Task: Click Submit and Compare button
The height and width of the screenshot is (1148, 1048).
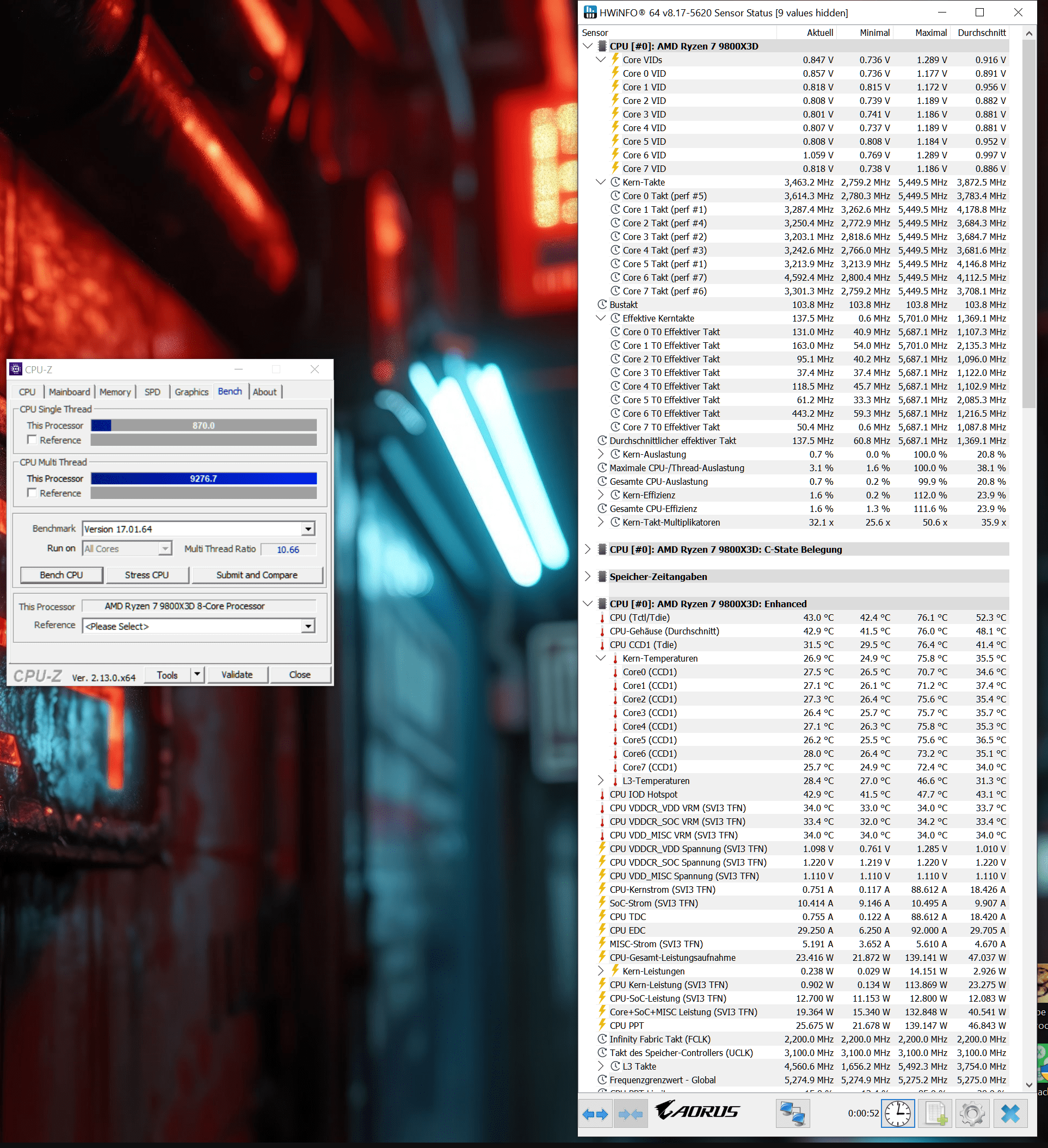Action: [x=257, y=575]
